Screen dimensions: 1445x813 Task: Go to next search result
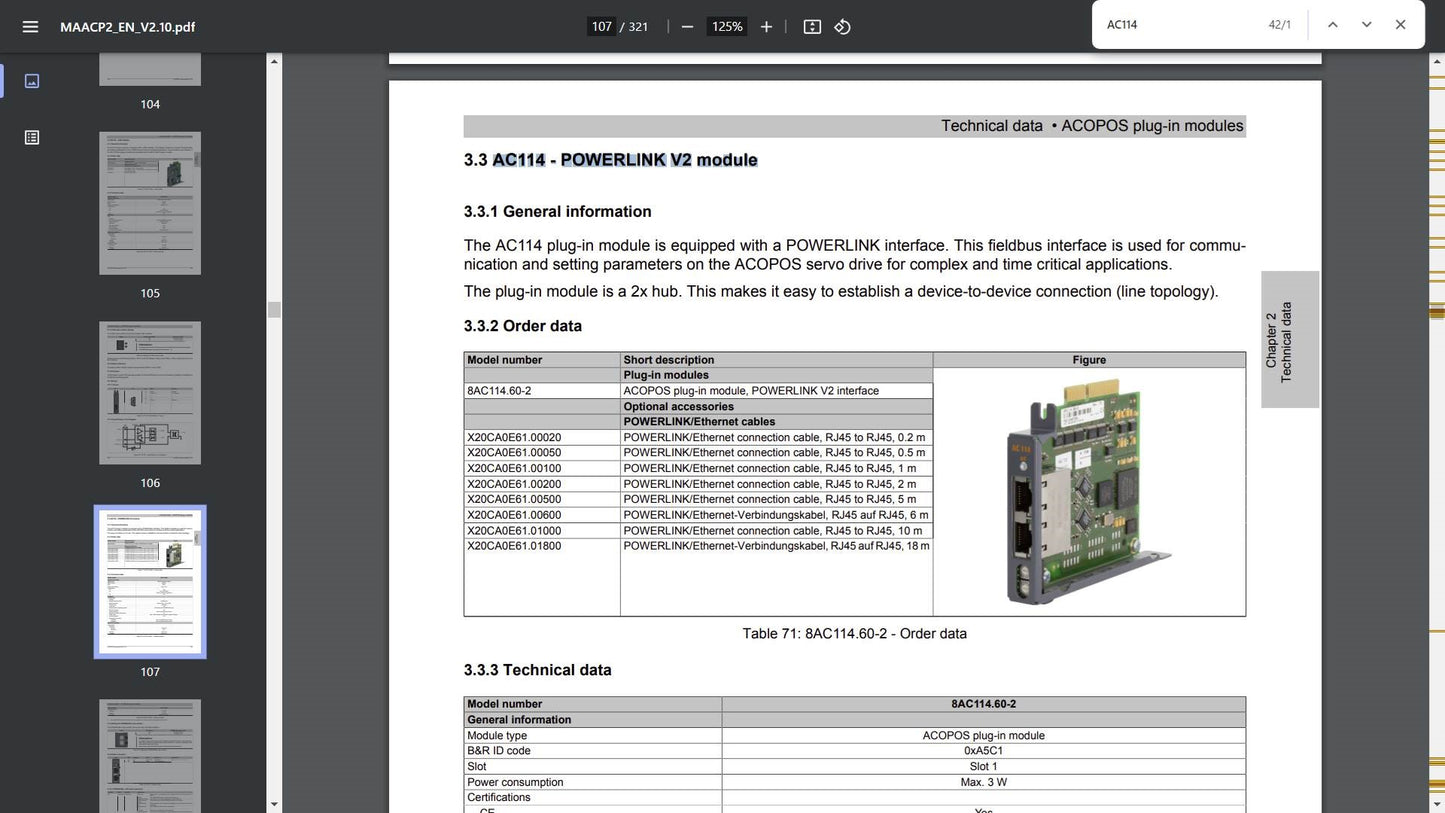click(1366, 25)
